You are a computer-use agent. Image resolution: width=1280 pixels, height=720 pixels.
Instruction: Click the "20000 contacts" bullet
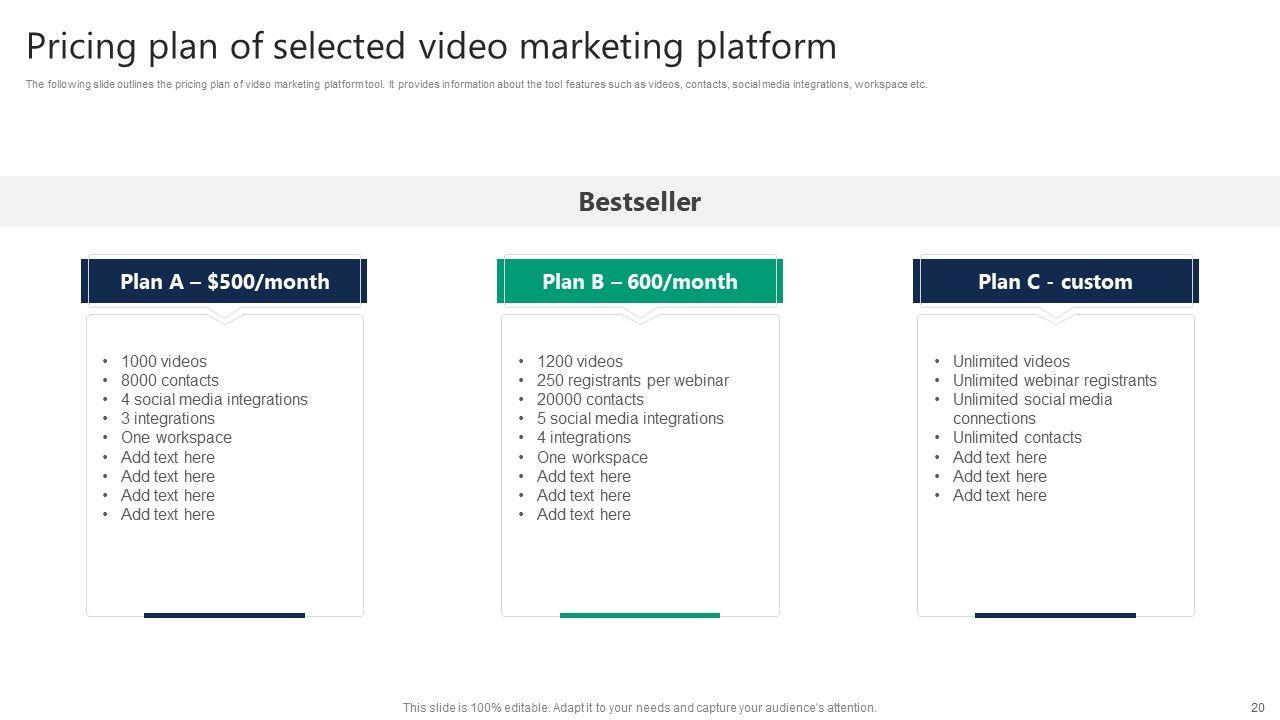click(590, 399)
